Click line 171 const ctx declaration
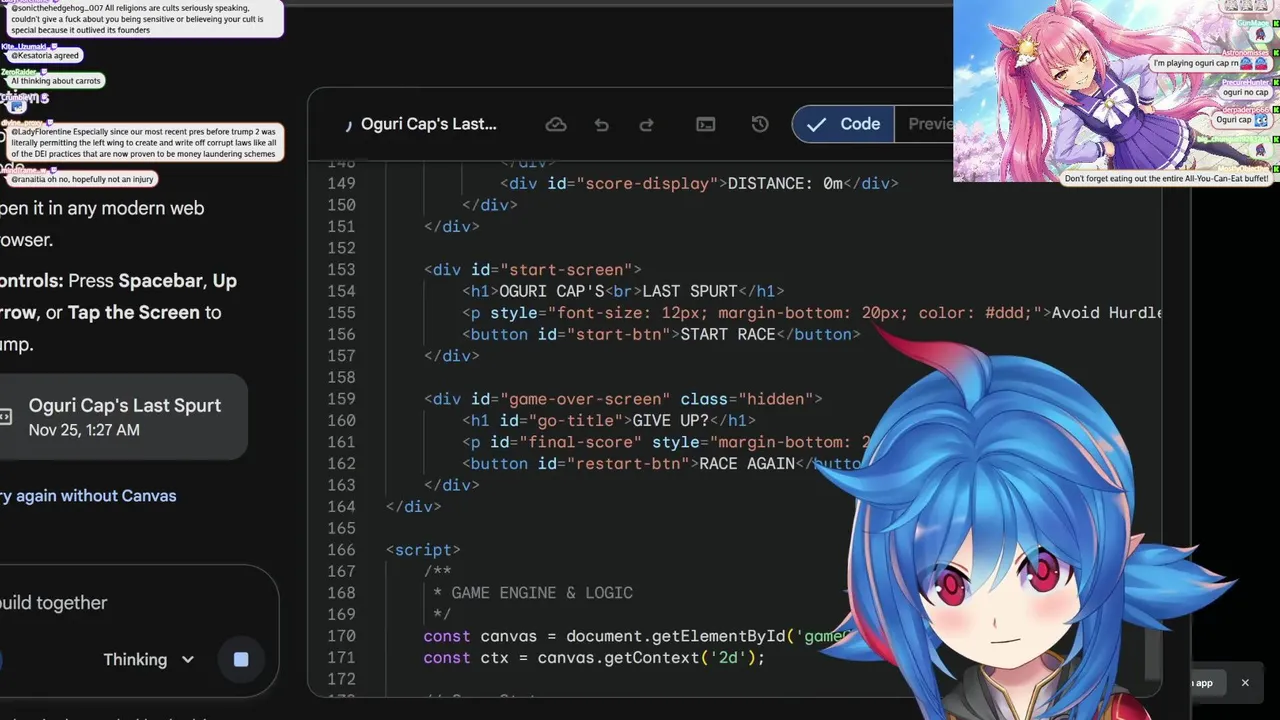 pyautogui.click(x=594, y=658)
